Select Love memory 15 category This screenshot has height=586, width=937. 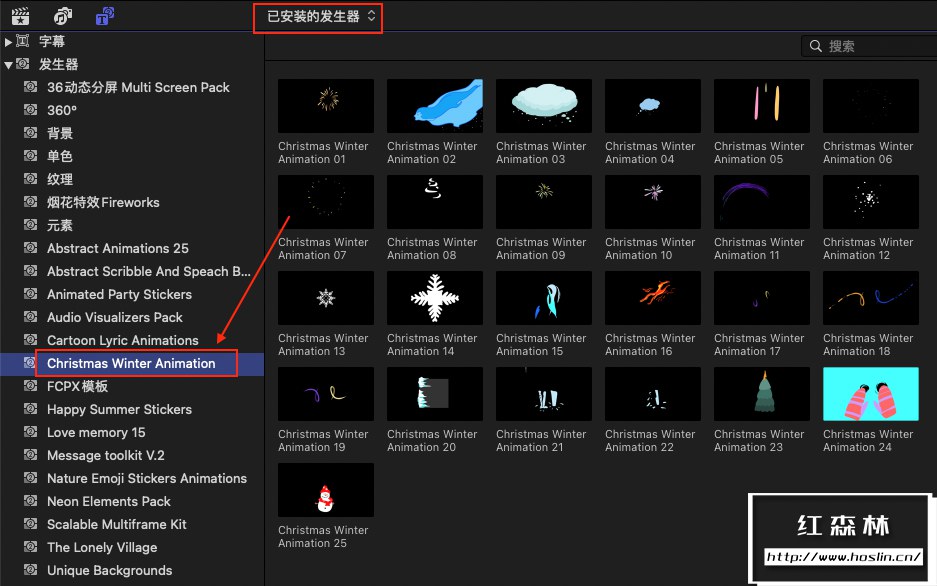(96, 432)
